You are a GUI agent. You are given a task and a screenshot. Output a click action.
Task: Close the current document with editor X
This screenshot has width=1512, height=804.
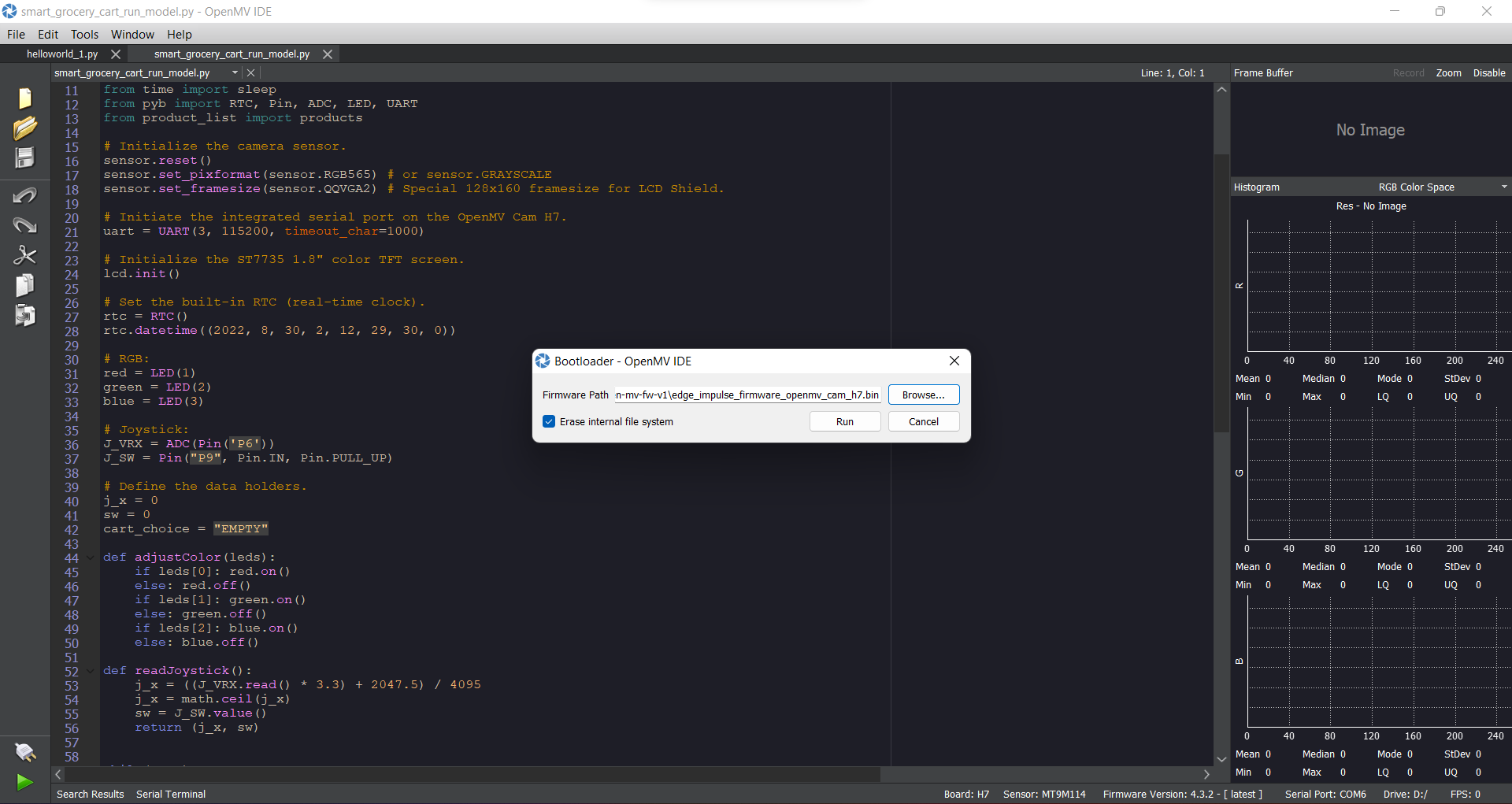(x=251, y=73)
